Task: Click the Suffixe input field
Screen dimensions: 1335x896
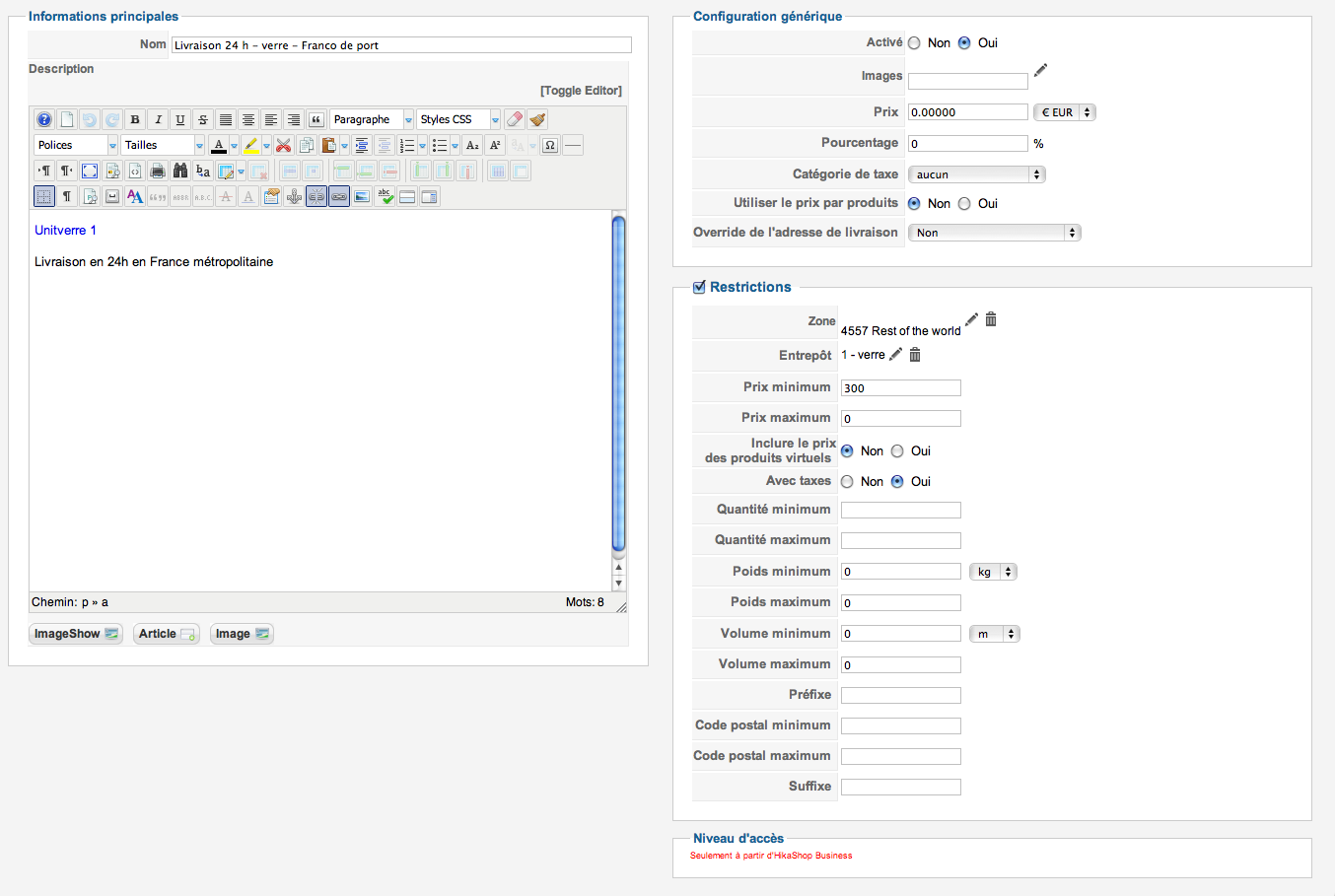Action: point(900,788)
